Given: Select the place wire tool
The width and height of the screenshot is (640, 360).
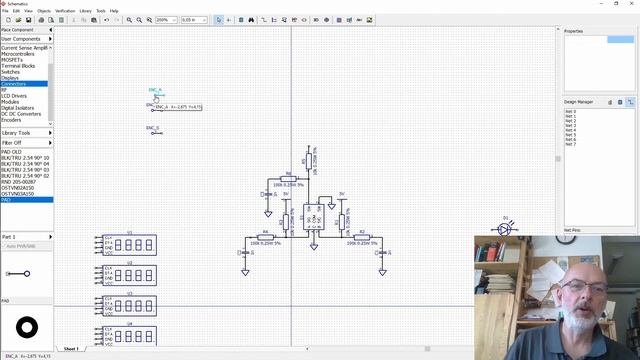Looking at the screenshot, I should pos(264,20).
